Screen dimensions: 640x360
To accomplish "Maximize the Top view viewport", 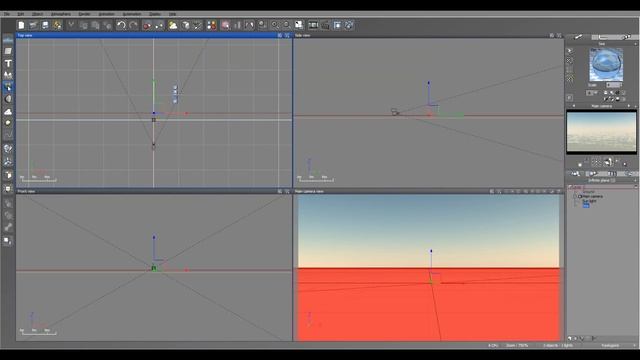I will click(x=287, y=36).
